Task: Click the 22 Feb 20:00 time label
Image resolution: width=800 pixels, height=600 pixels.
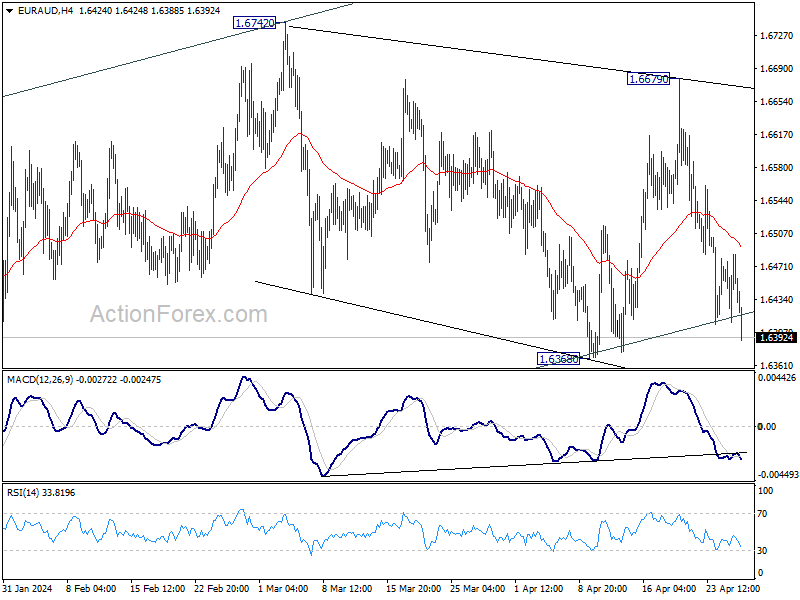Action: point(221,589)
